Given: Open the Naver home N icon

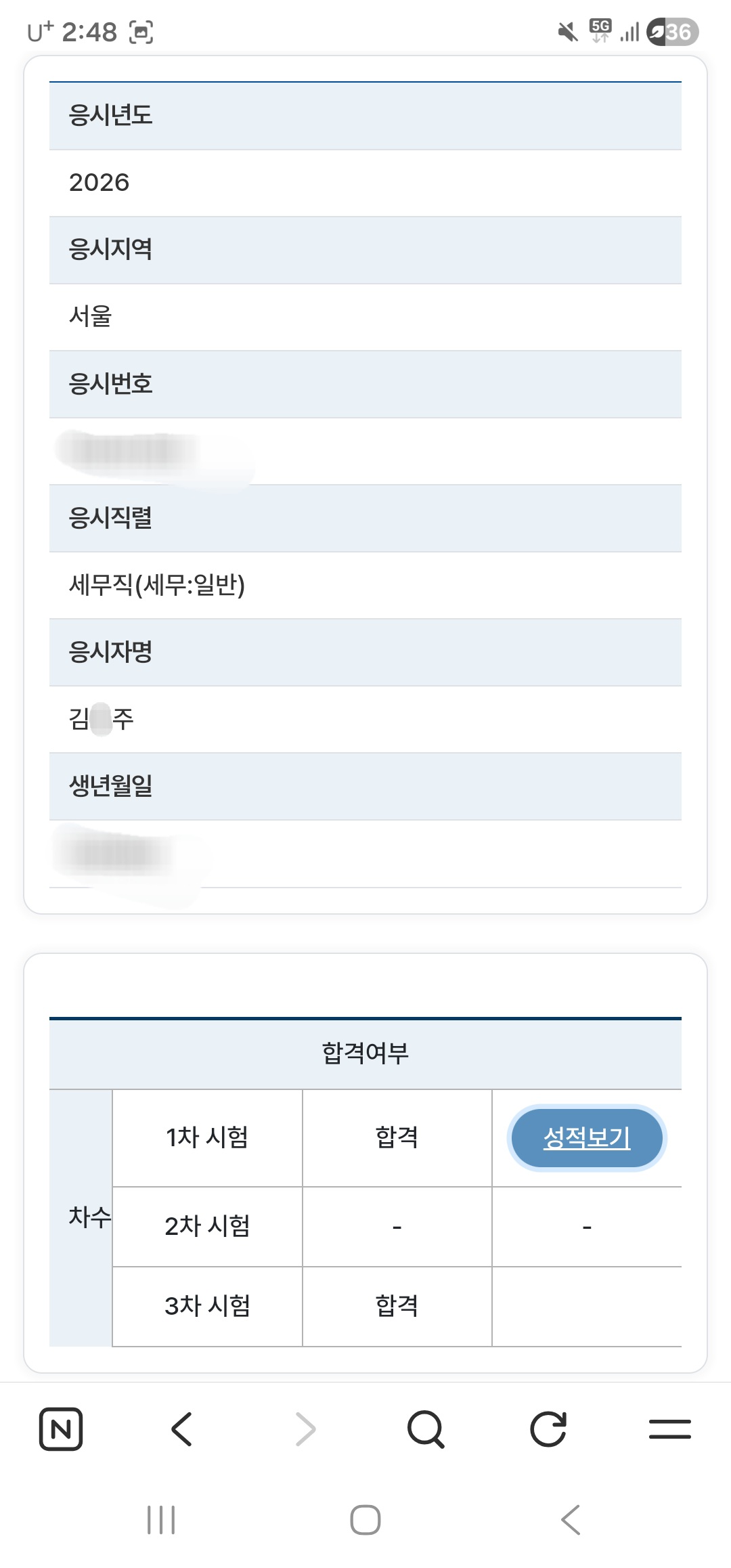Looking at the screenshot, I should [61, 1429].
